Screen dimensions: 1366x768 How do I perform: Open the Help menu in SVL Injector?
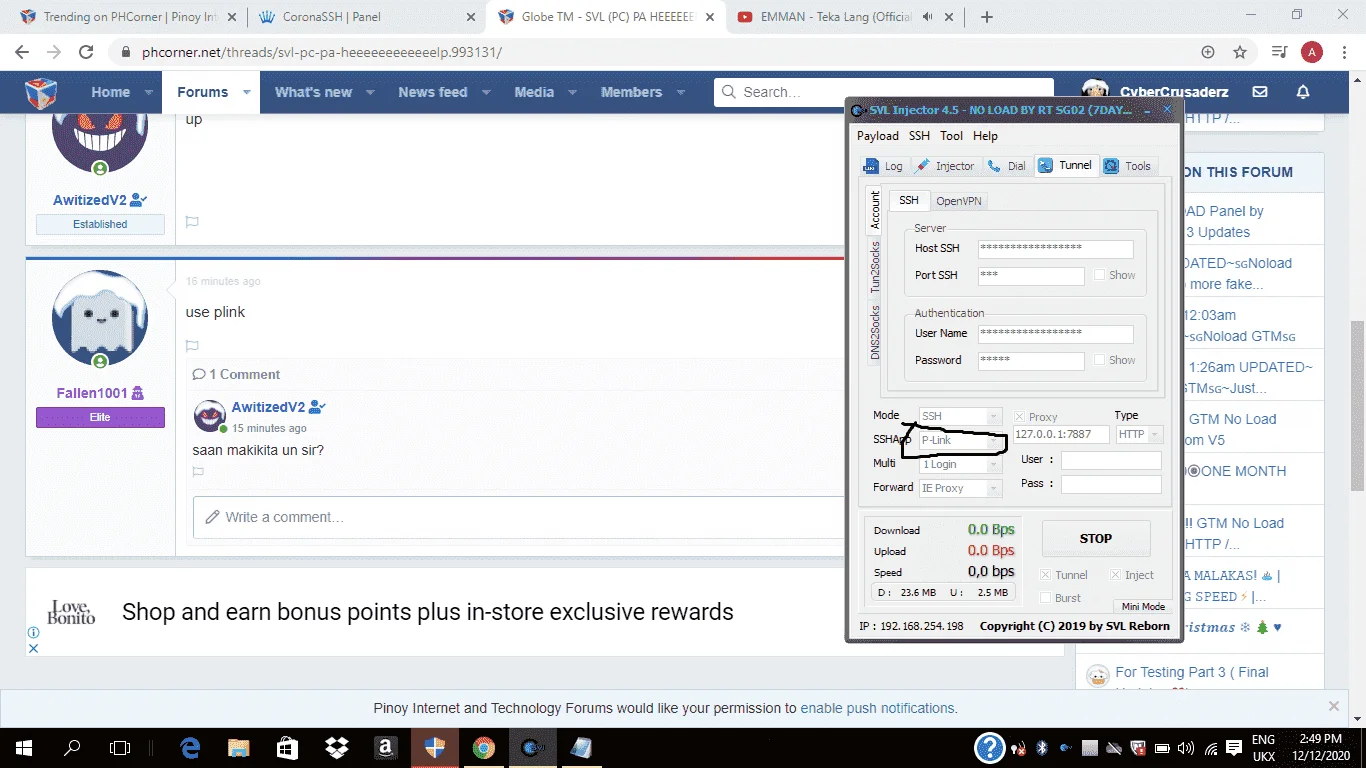985,136
